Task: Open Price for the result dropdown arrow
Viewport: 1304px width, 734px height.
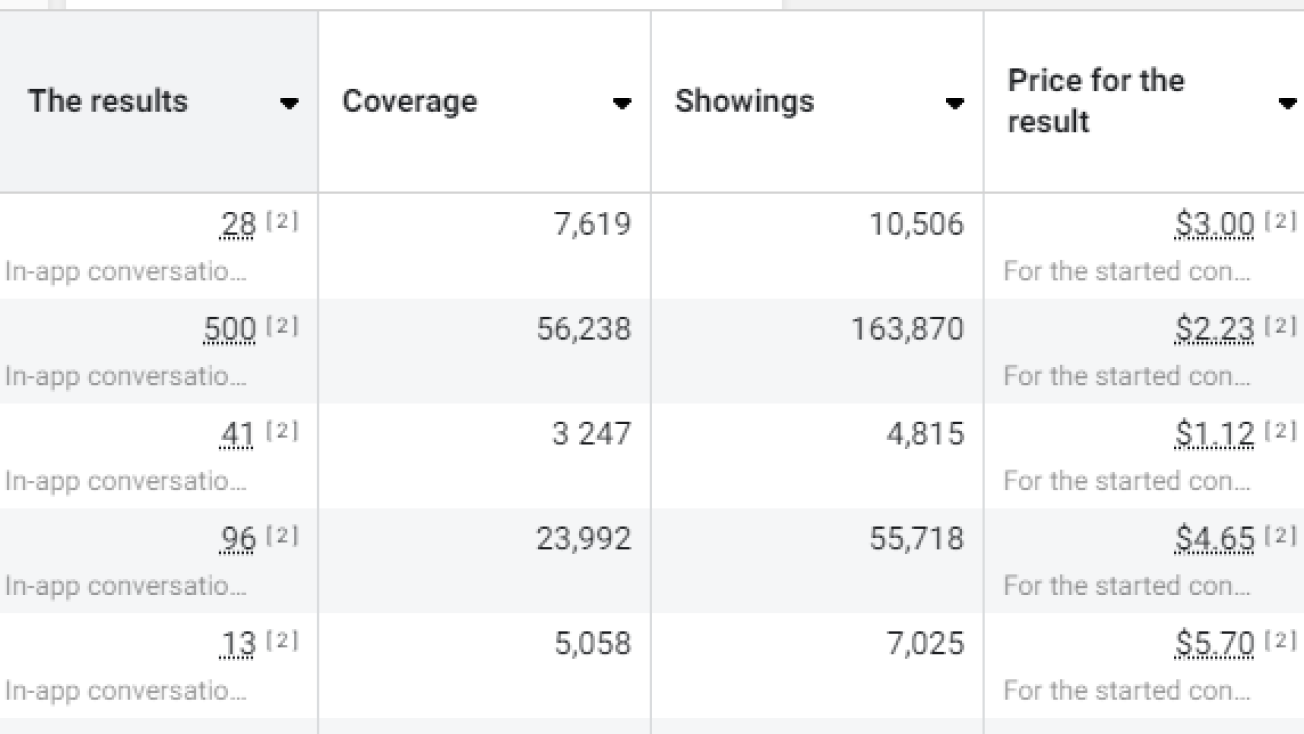Action: coord(1287,103)
